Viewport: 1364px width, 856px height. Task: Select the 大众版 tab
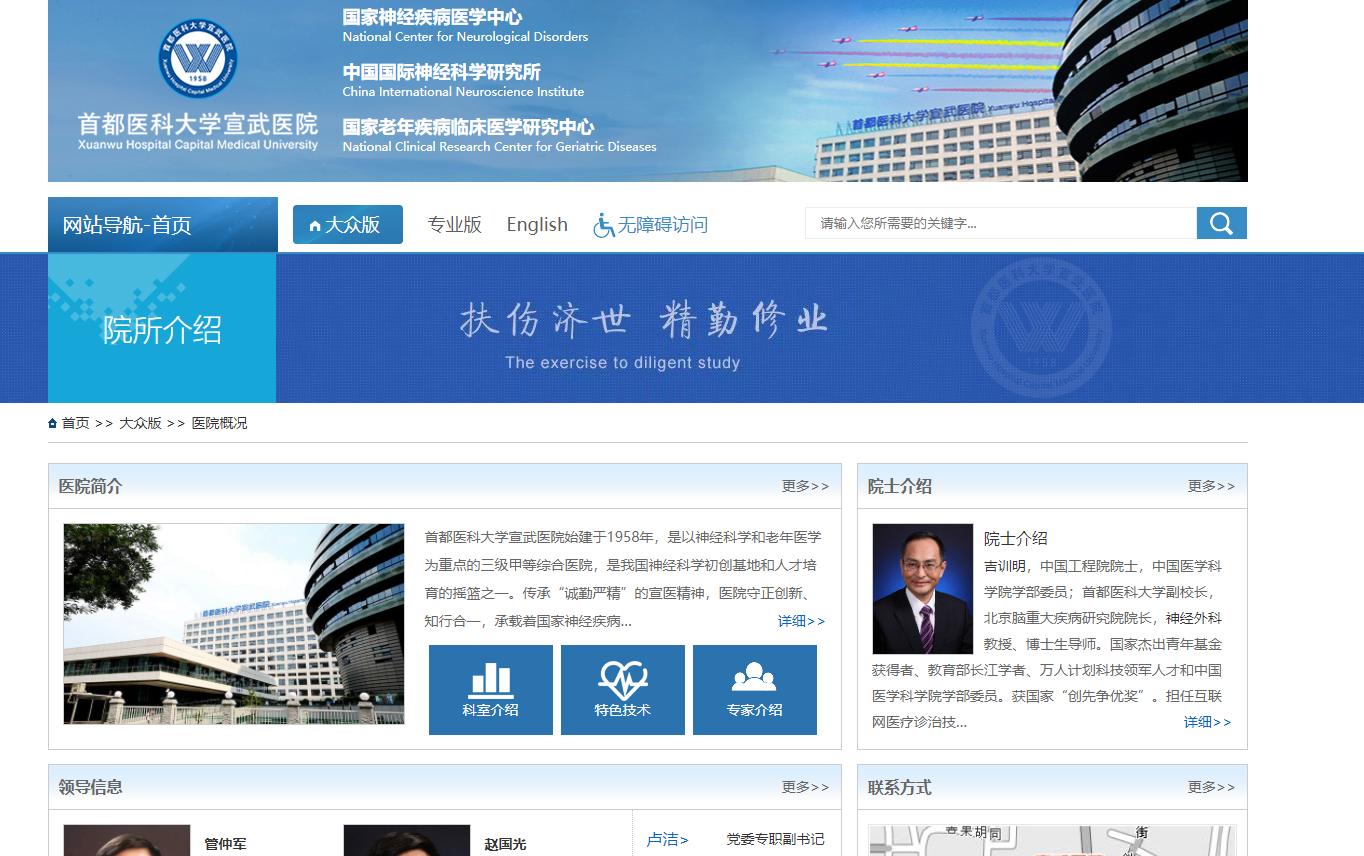(x=348, y=225)
